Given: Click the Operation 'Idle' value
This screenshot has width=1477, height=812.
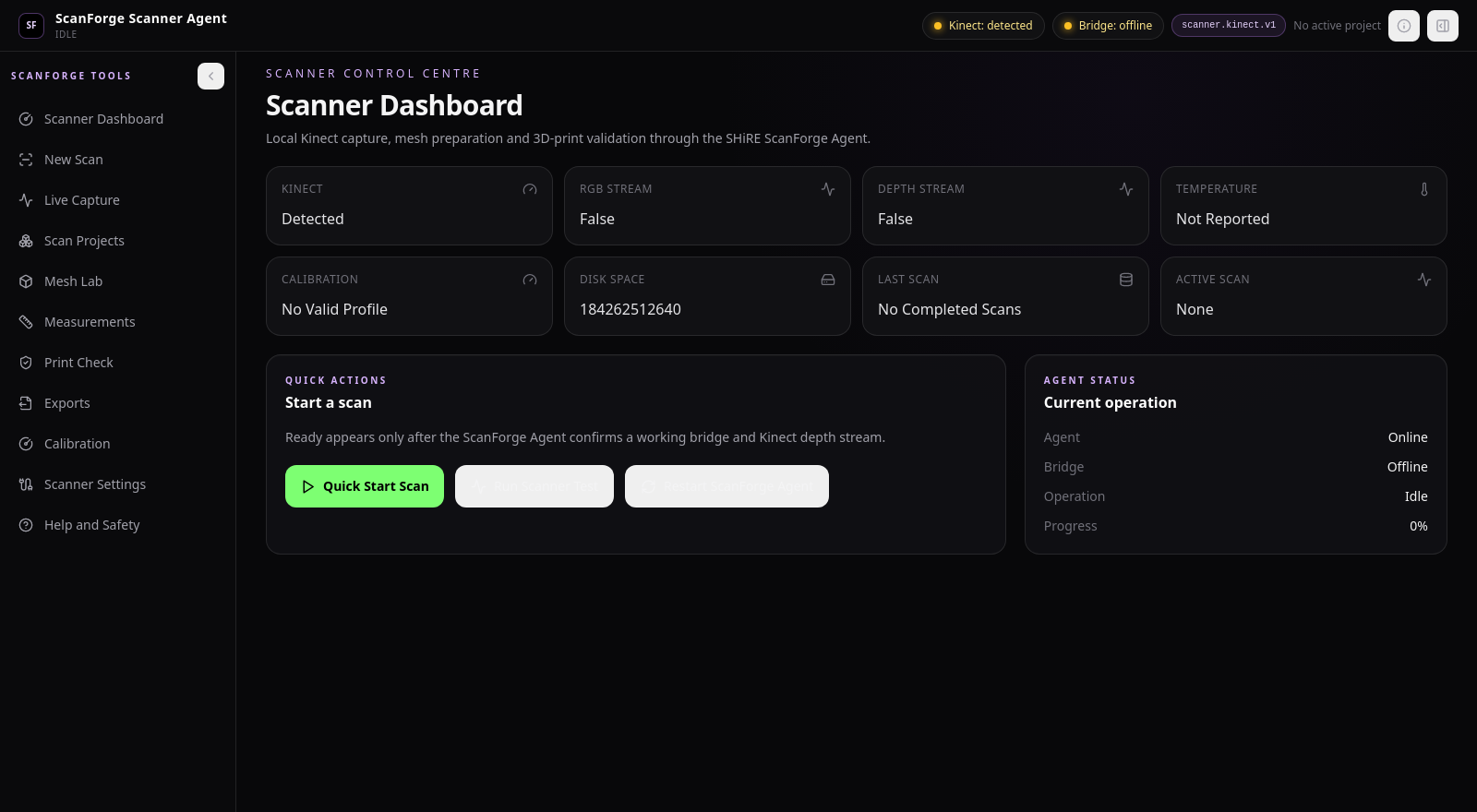Looking at the screenshot, I should pos(1416,496).
